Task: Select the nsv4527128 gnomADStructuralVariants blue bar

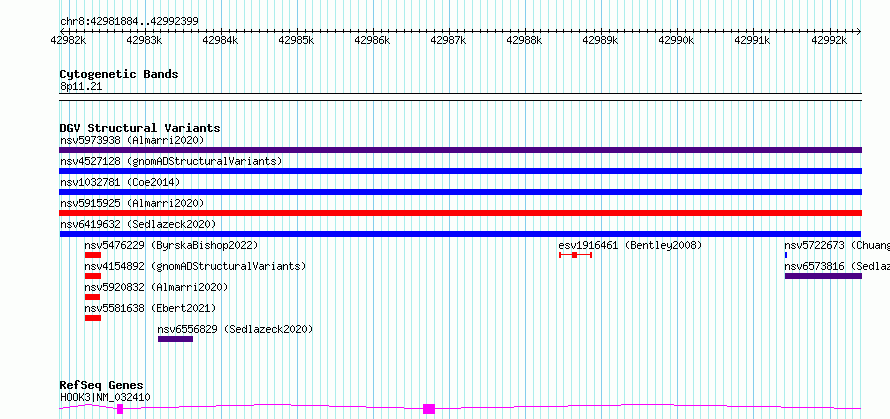Action: [460, 171]
